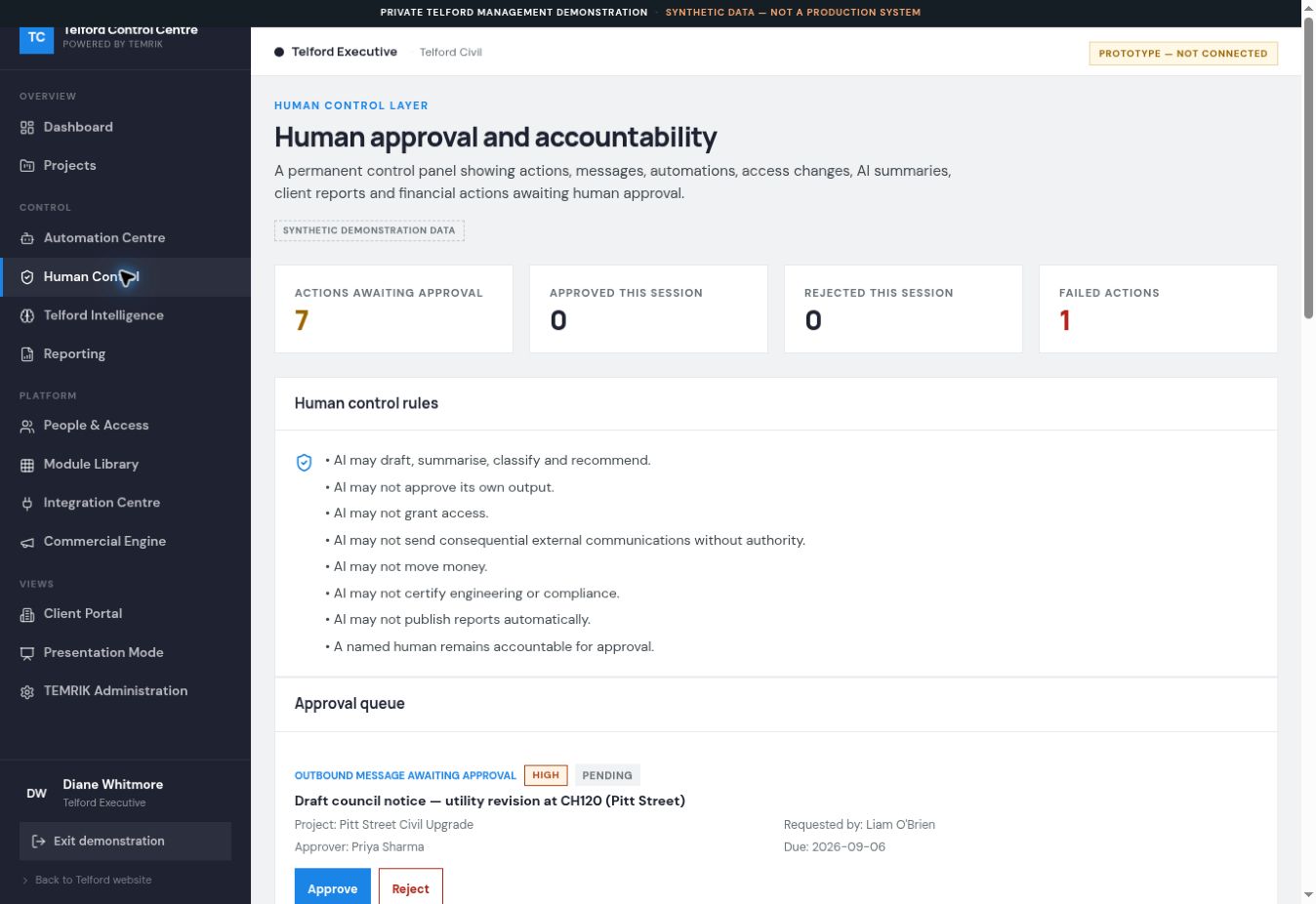Click Exit demonstration button
The width and height of the screenshot is (1316, 904).
click(125, 842)
